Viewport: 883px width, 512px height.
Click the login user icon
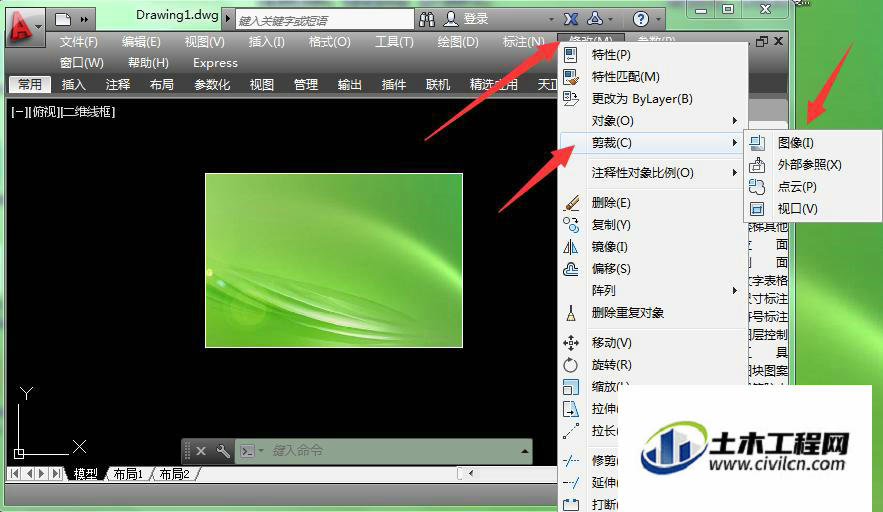[451, 19]
